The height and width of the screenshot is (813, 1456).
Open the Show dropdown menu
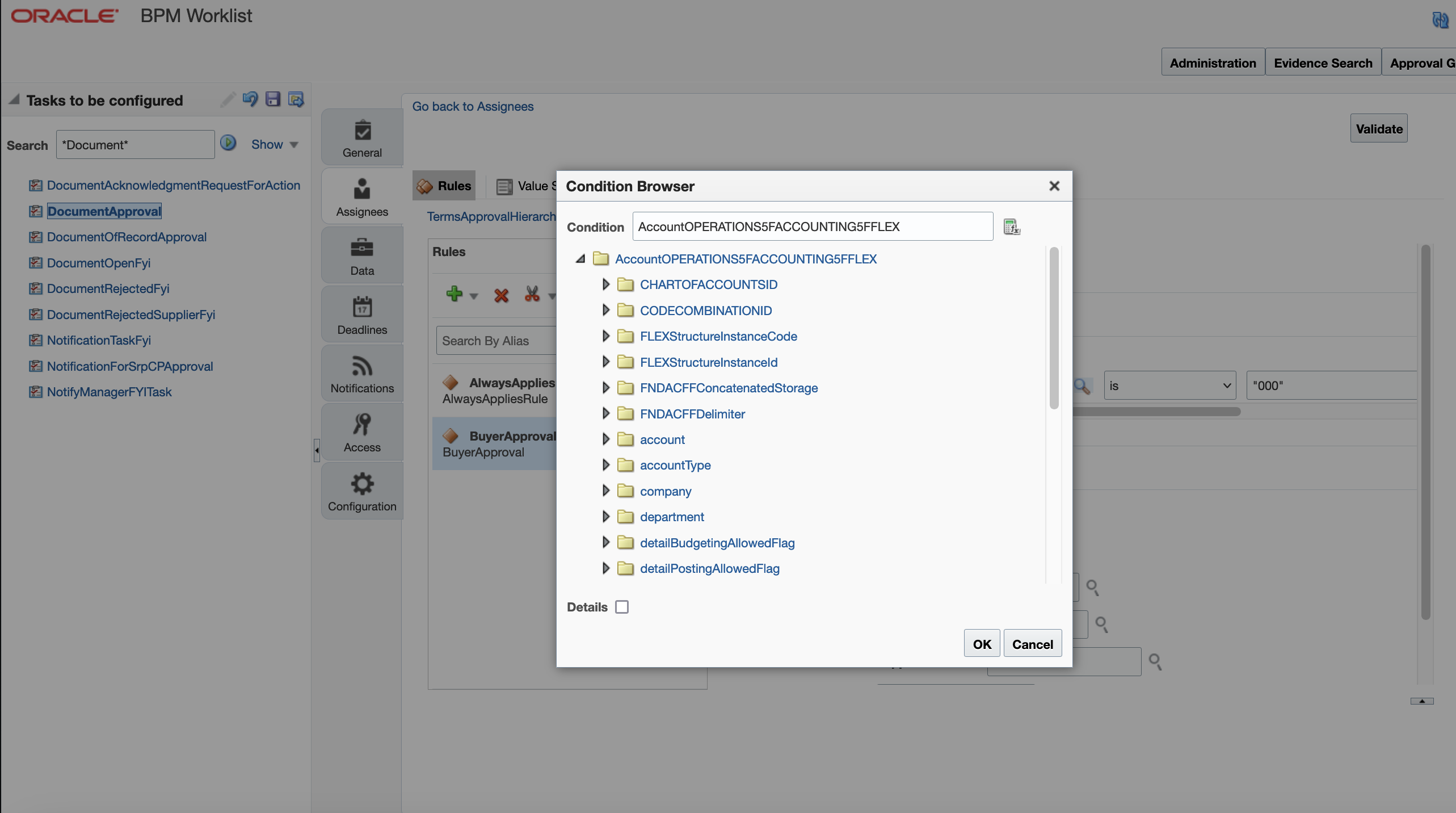point(275,145)
